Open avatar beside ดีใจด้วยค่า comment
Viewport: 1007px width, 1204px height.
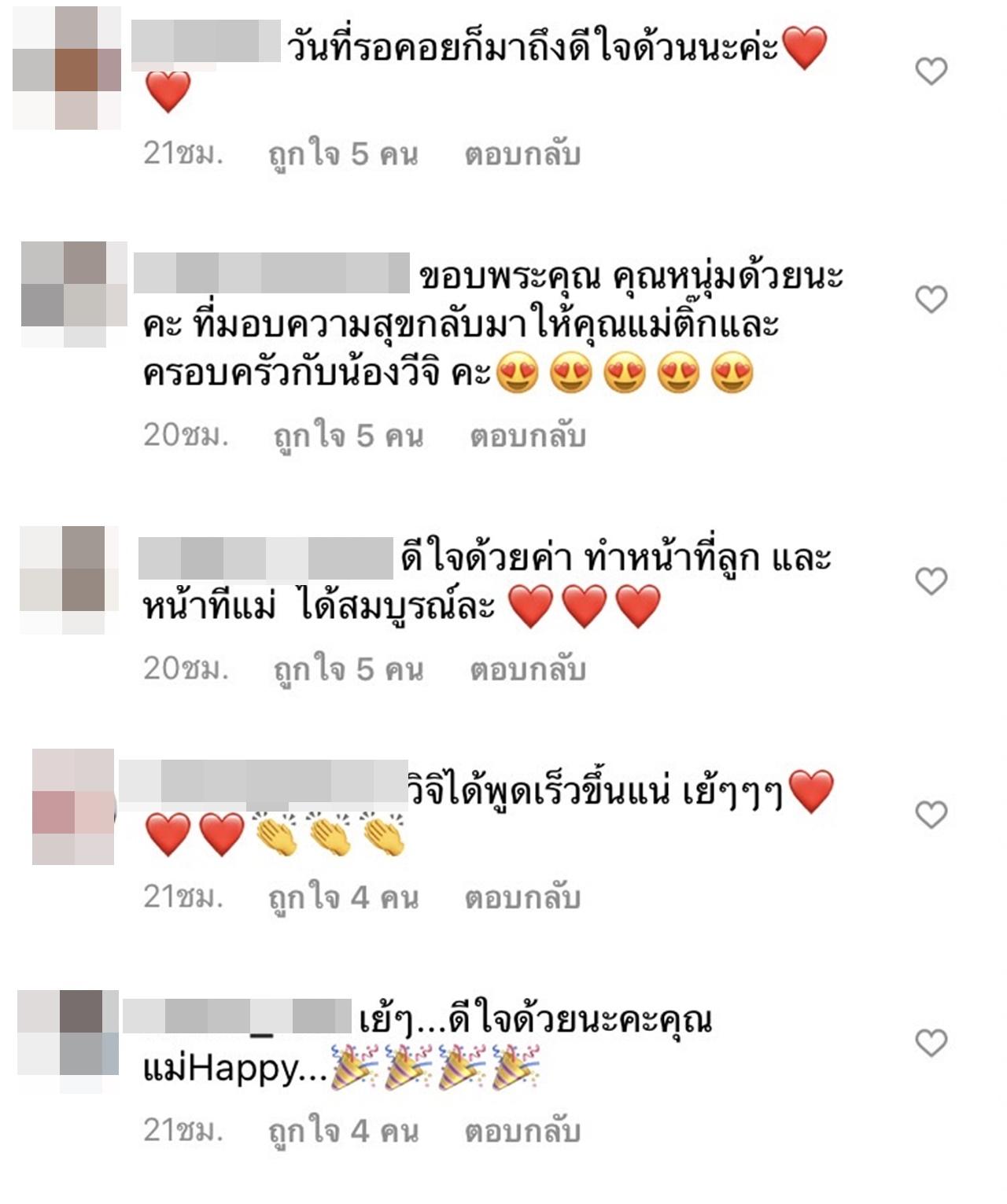[x=69, y=580]
